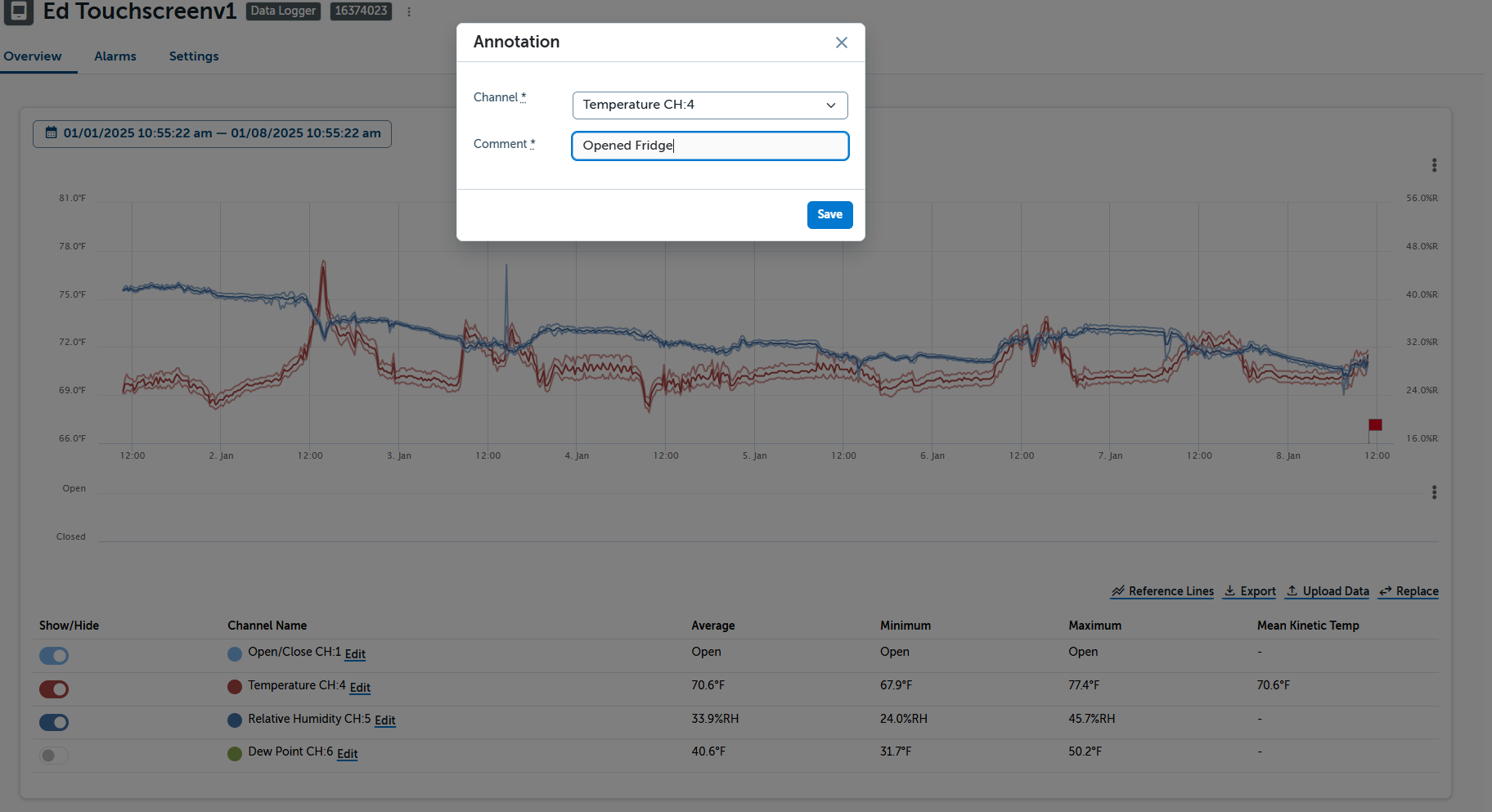The width and height of the screenshot is (1492, 812).
Task: Close the Annotation dialog with X
Action: tap(841, 43)
